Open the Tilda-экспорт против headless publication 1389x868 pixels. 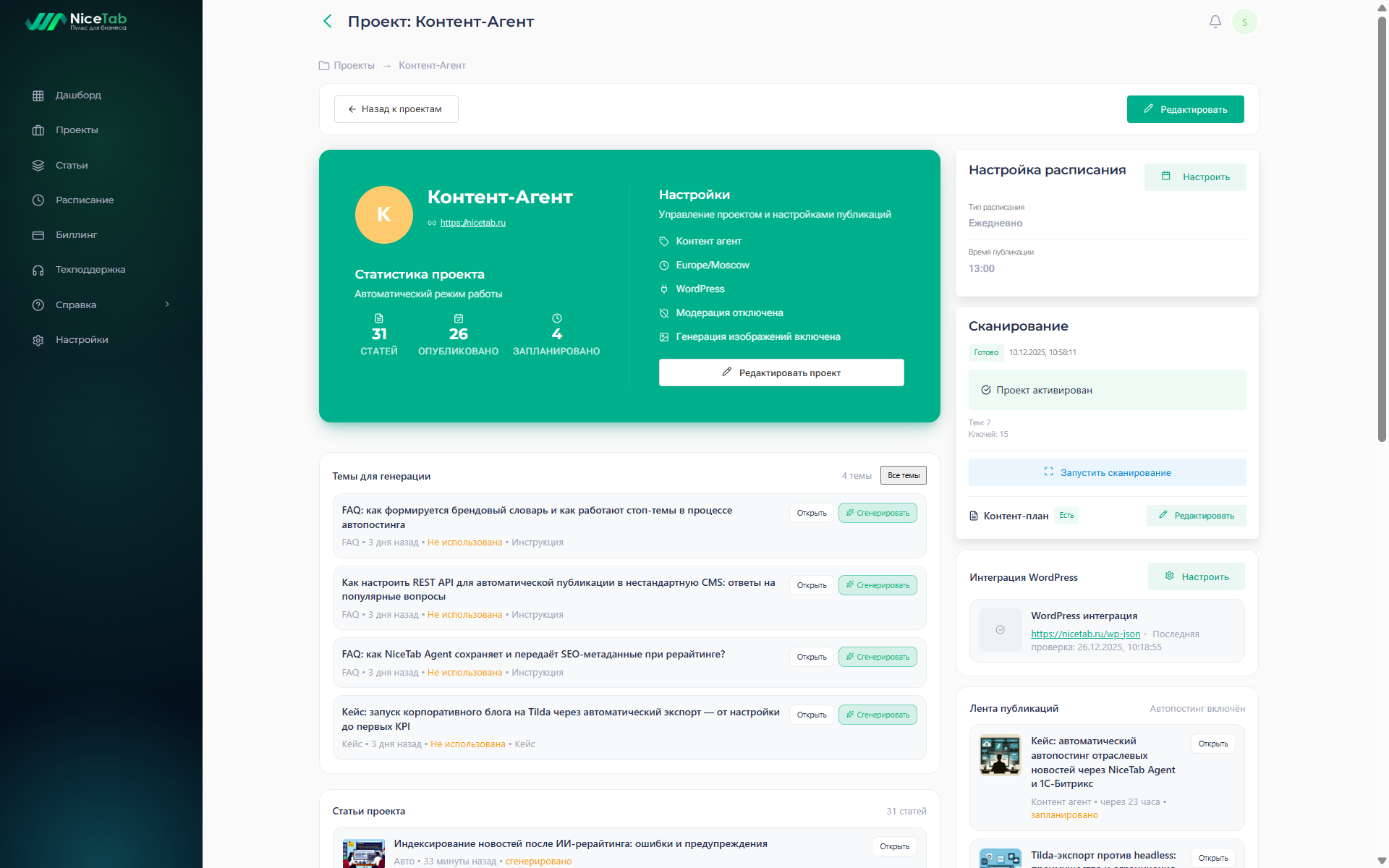point(1213,858)
